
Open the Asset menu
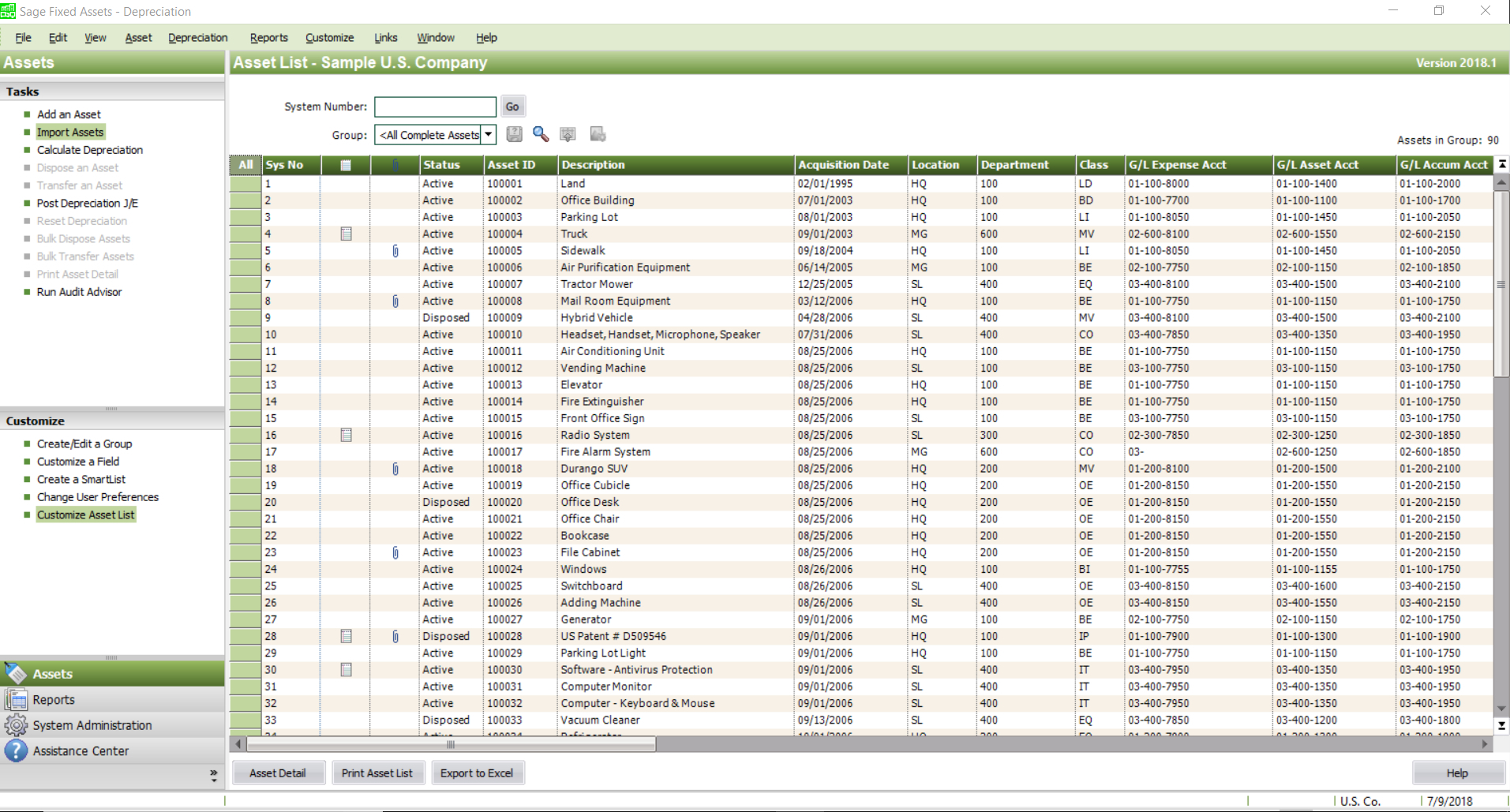(138, 38)
